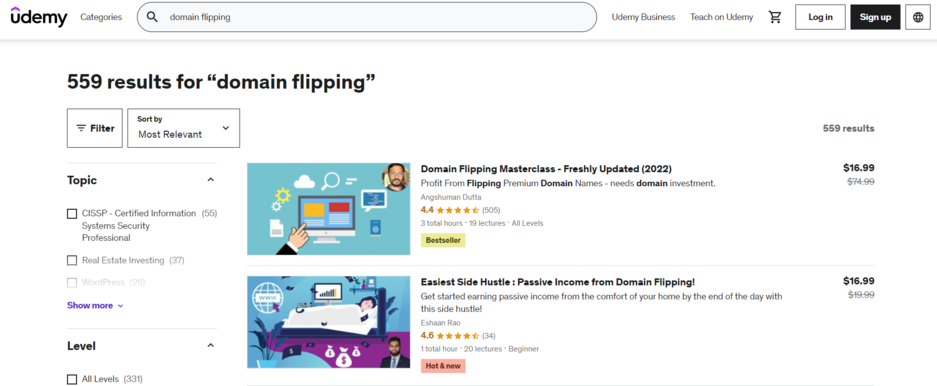The image size is (937, 386).
Task: Open the language globe icon
Action: [x=918, y=17]
